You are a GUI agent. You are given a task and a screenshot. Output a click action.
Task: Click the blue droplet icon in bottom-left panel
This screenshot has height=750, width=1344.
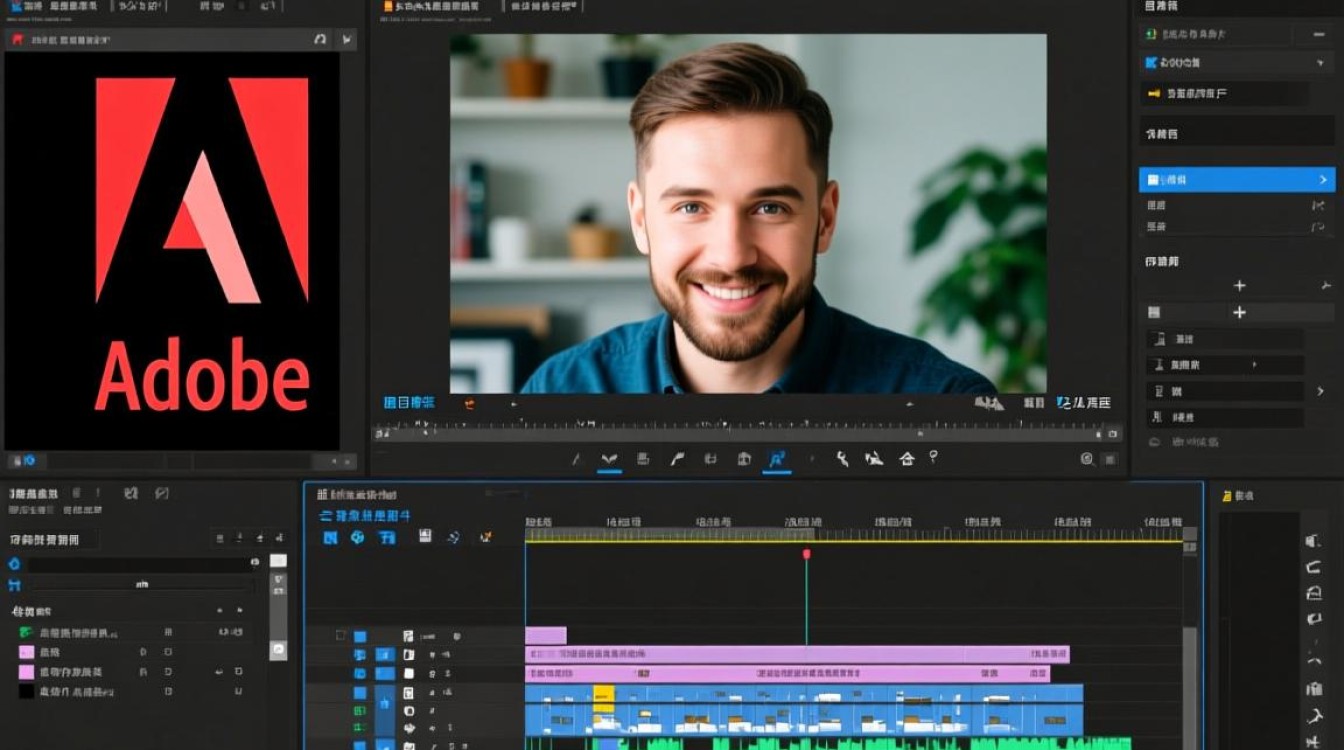coord(14,564)
